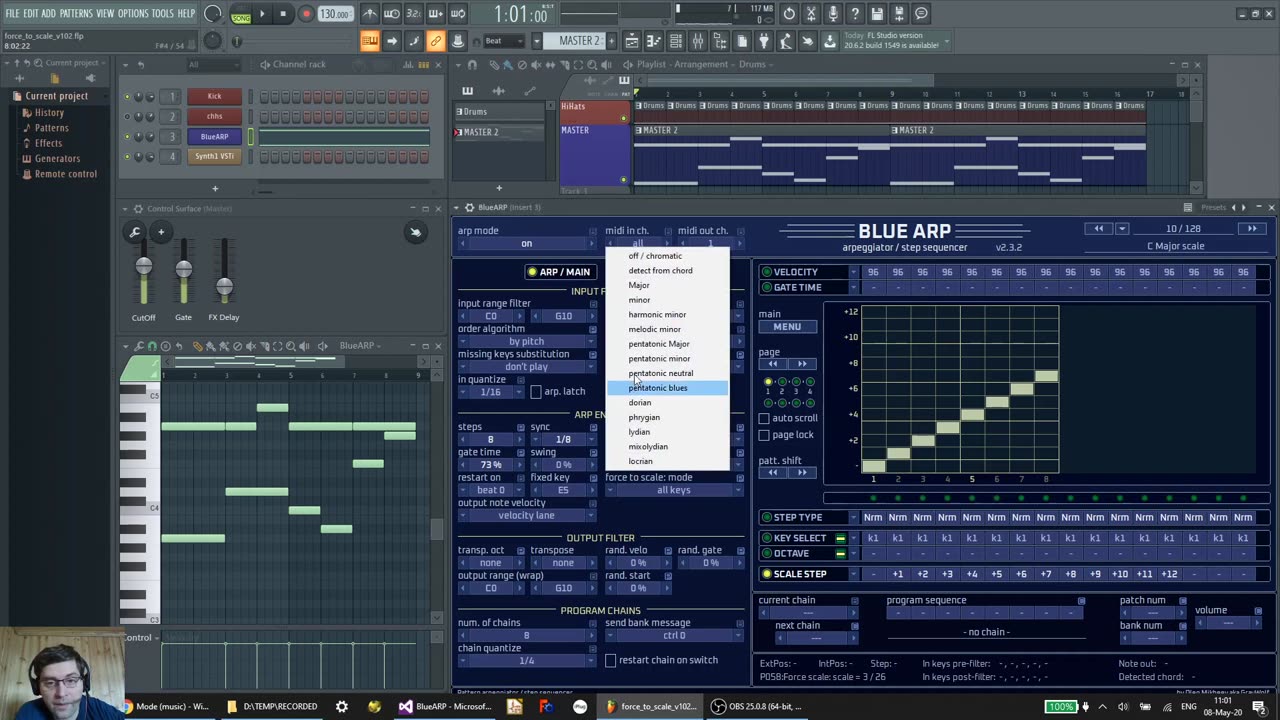The height and width of the screenshot is (720, 1280).
Task: Open the BlueARP main MENU button
Action: (787, 327)
